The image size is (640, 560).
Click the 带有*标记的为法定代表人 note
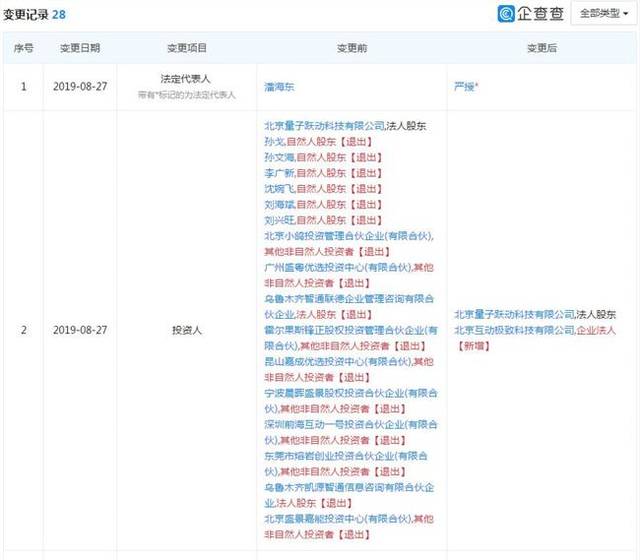click(187, 95)
